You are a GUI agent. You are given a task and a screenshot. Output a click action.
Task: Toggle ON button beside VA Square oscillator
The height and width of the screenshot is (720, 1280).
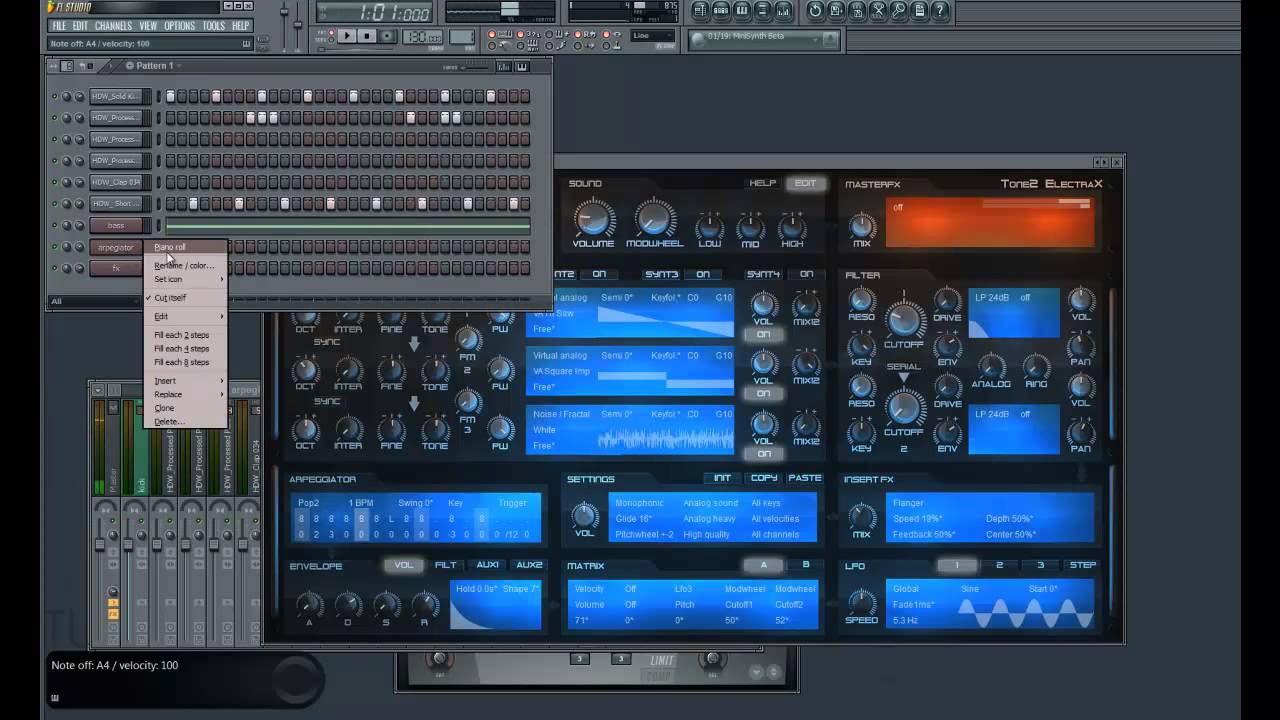[763, 393]
